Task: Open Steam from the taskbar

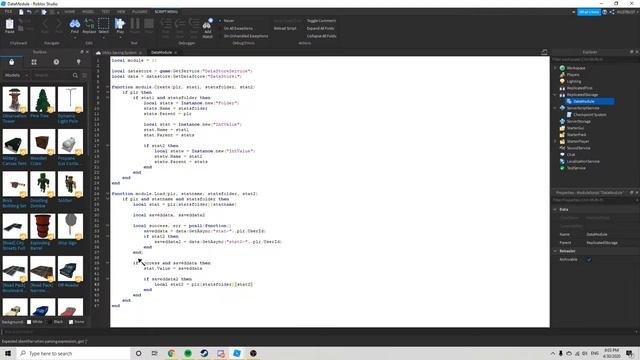Action: [x=204, y=353]
